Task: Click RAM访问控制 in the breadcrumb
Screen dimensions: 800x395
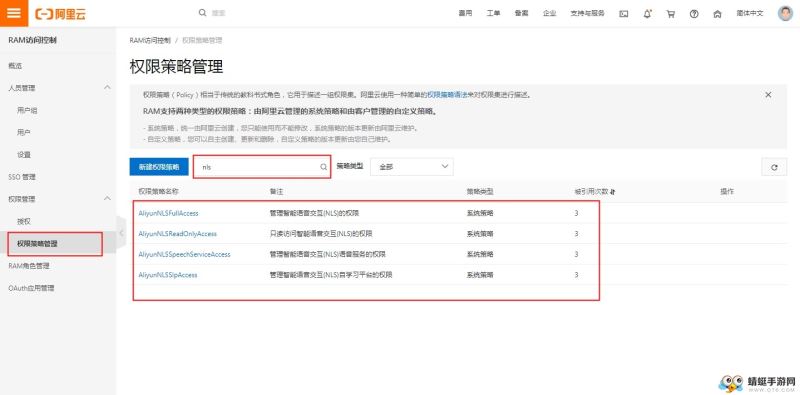Action: 150,40
